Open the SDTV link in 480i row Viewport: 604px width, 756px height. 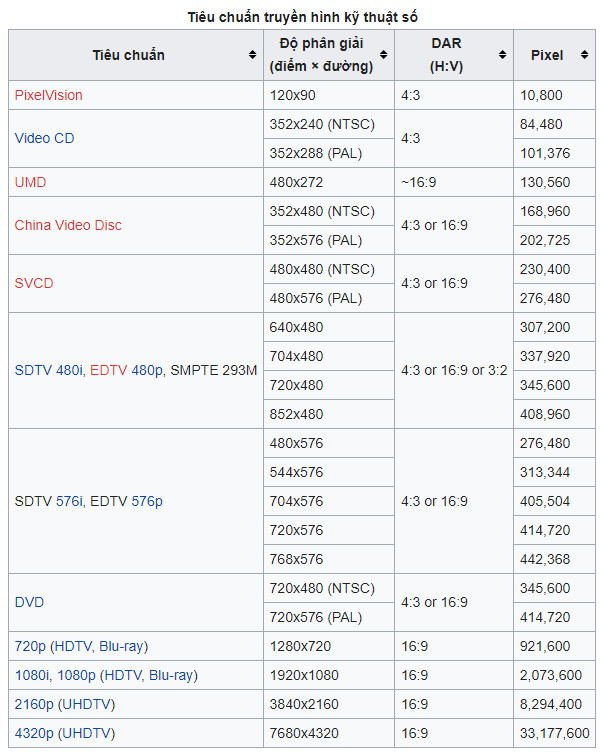pos(33,370)
